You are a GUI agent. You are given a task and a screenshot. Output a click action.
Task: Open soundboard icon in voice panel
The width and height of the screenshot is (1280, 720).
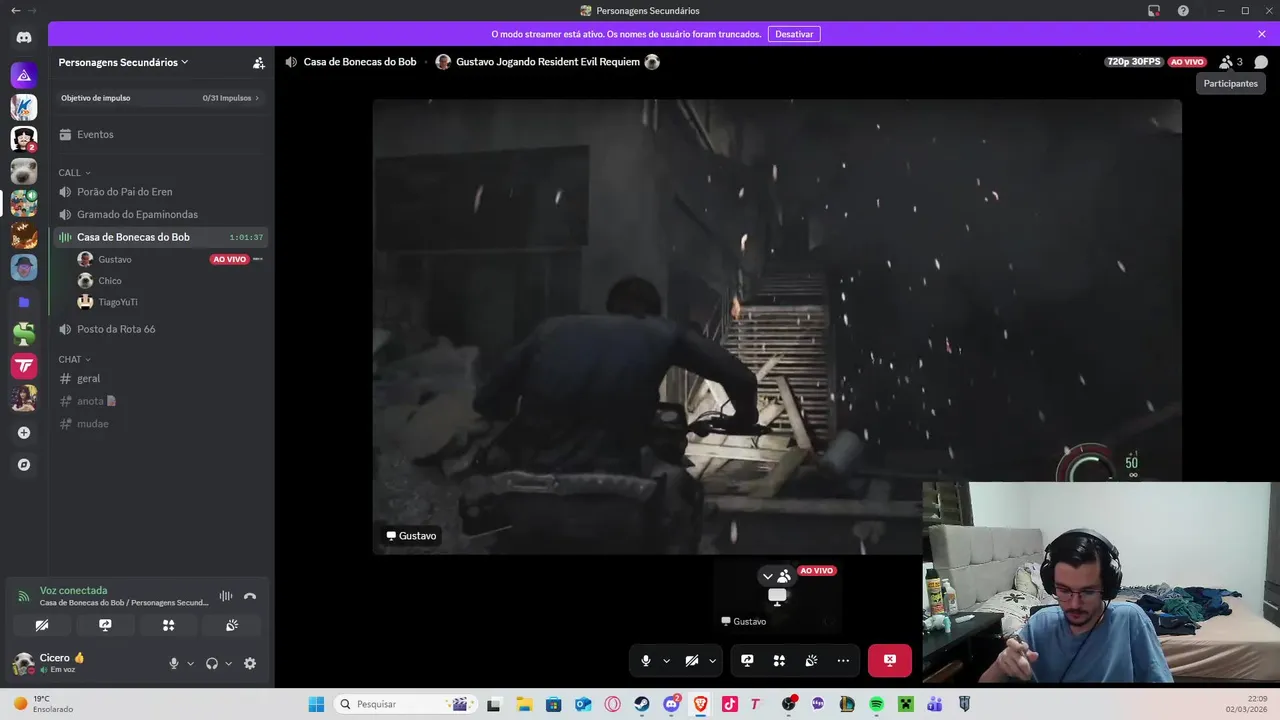coord(232,625)
